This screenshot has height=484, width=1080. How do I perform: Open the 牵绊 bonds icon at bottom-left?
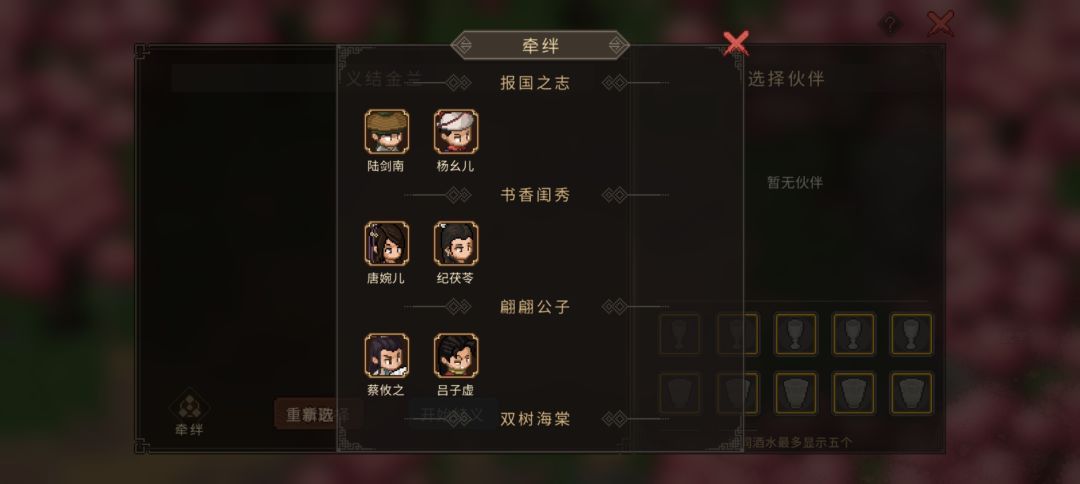click(189, 413)
